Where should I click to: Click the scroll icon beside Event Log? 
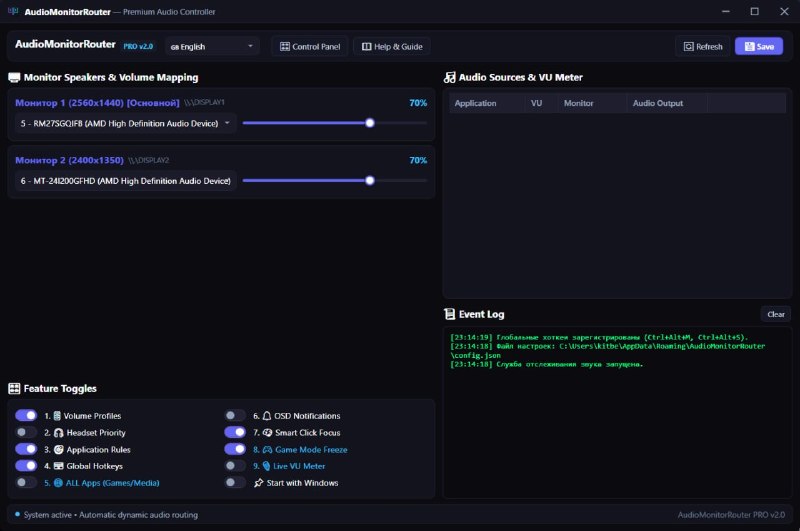449,314
